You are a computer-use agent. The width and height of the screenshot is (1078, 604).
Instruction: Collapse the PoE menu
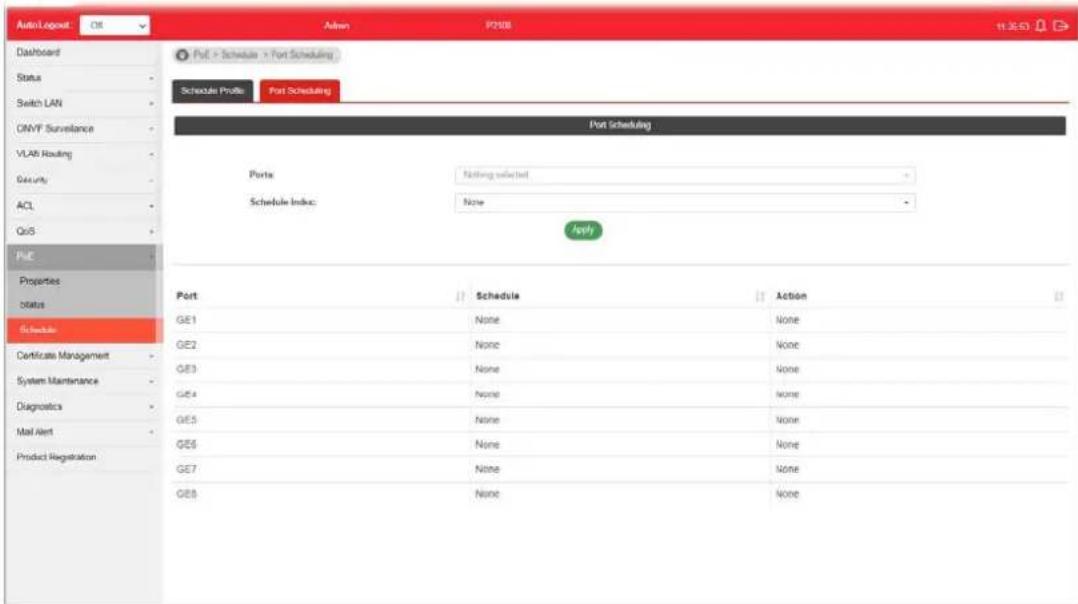[83, 256]
